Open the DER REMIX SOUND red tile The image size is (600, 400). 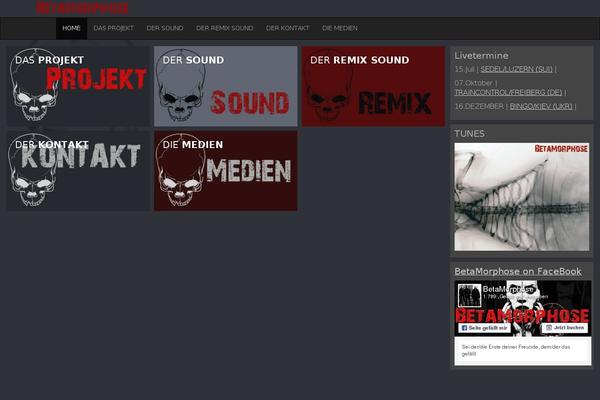373,86
